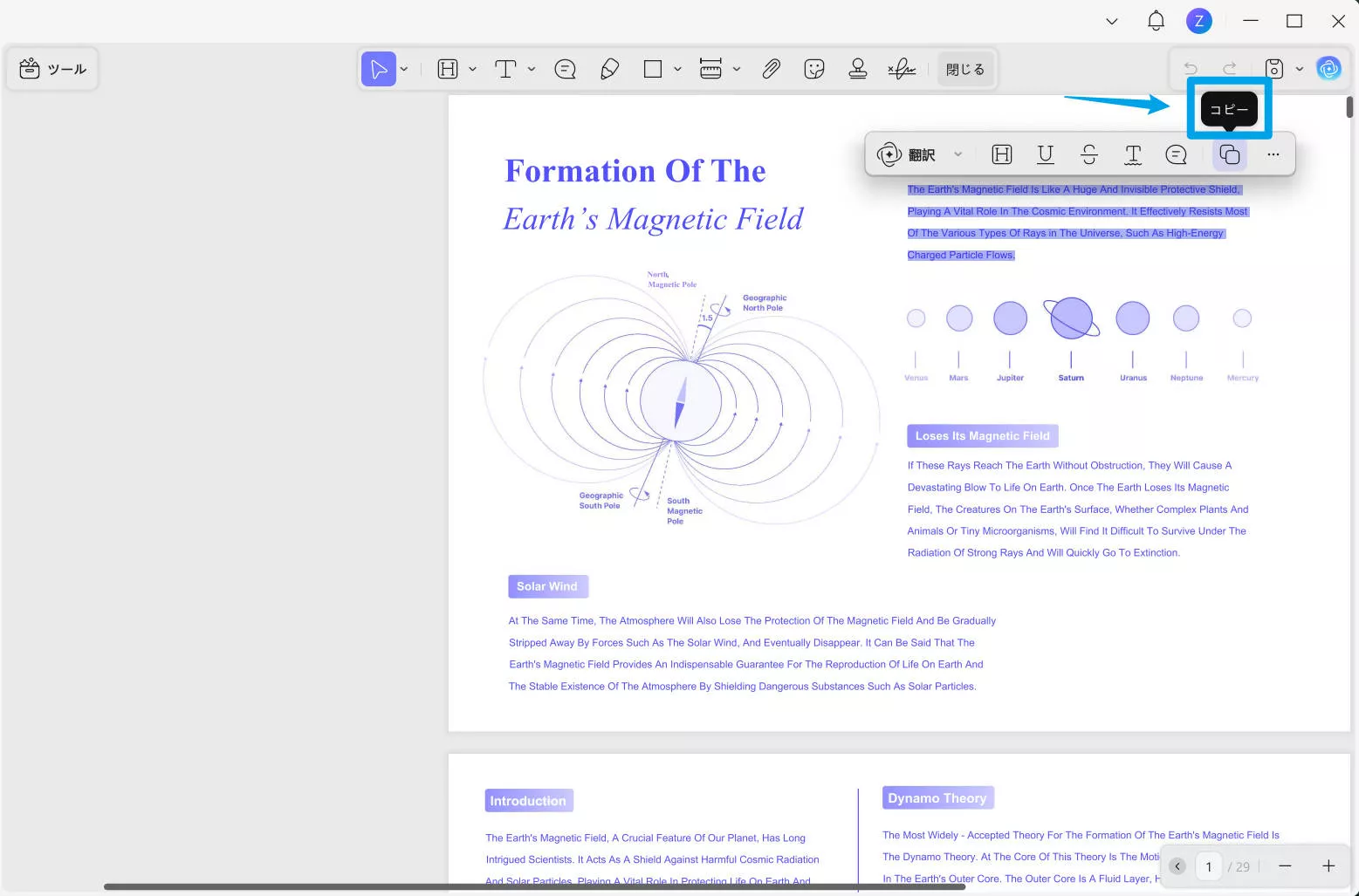Highlight the selected text from the floating toolbar
1359x896 pixels.
pos(1002,154)
